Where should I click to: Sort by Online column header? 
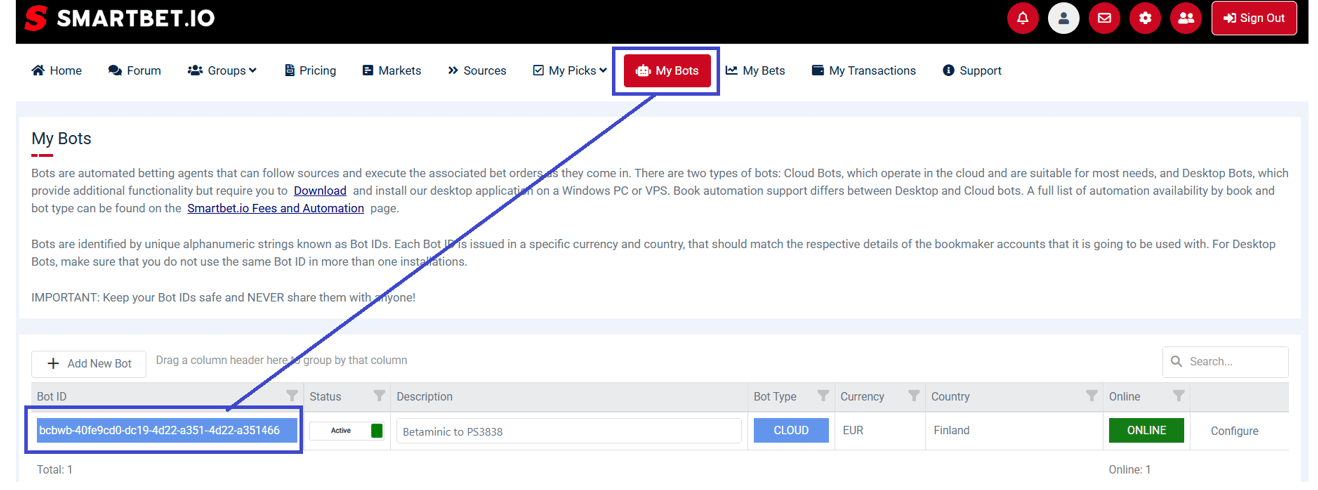pos(1124,397)
